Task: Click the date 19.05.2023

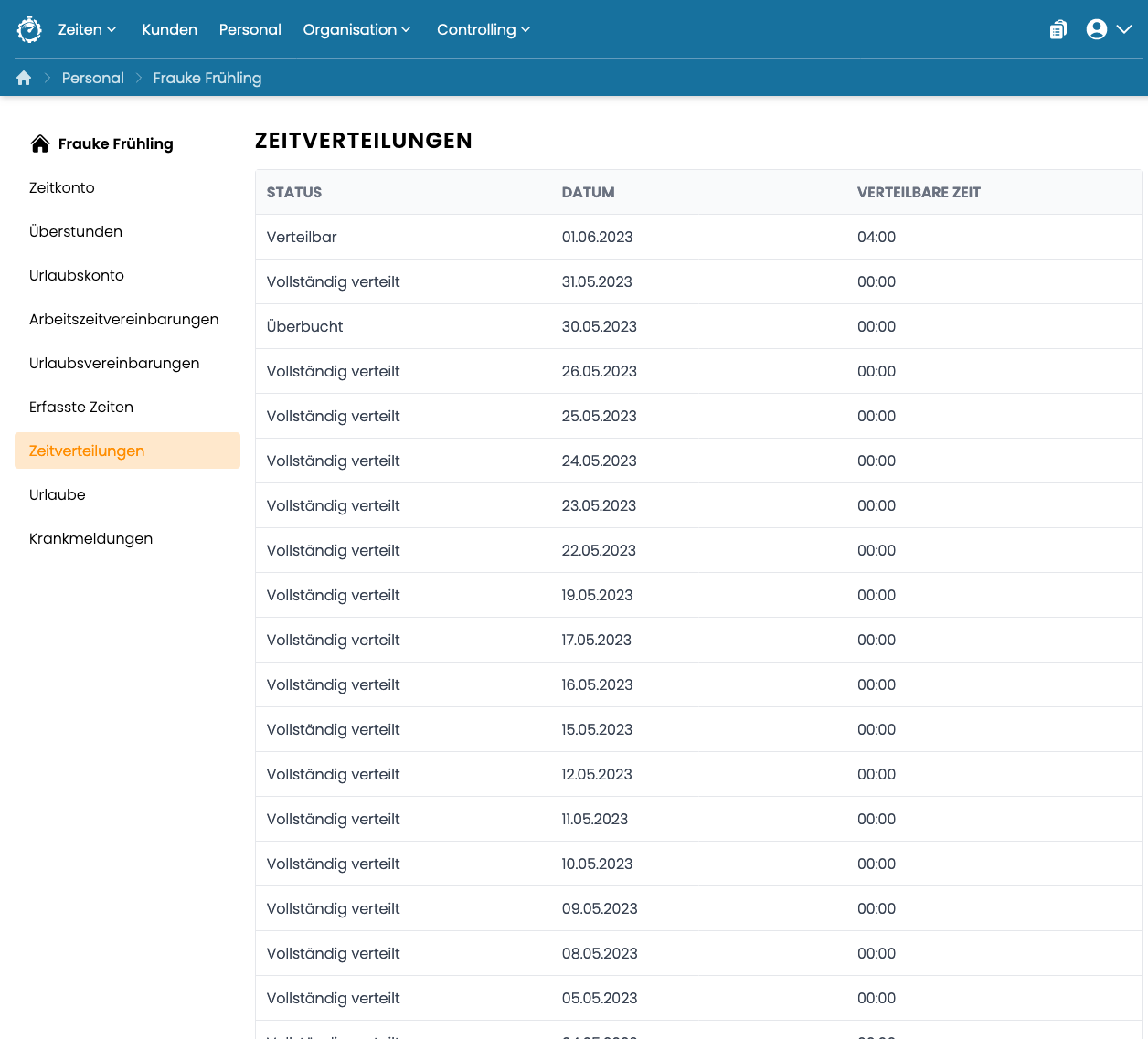Action: 598,595
